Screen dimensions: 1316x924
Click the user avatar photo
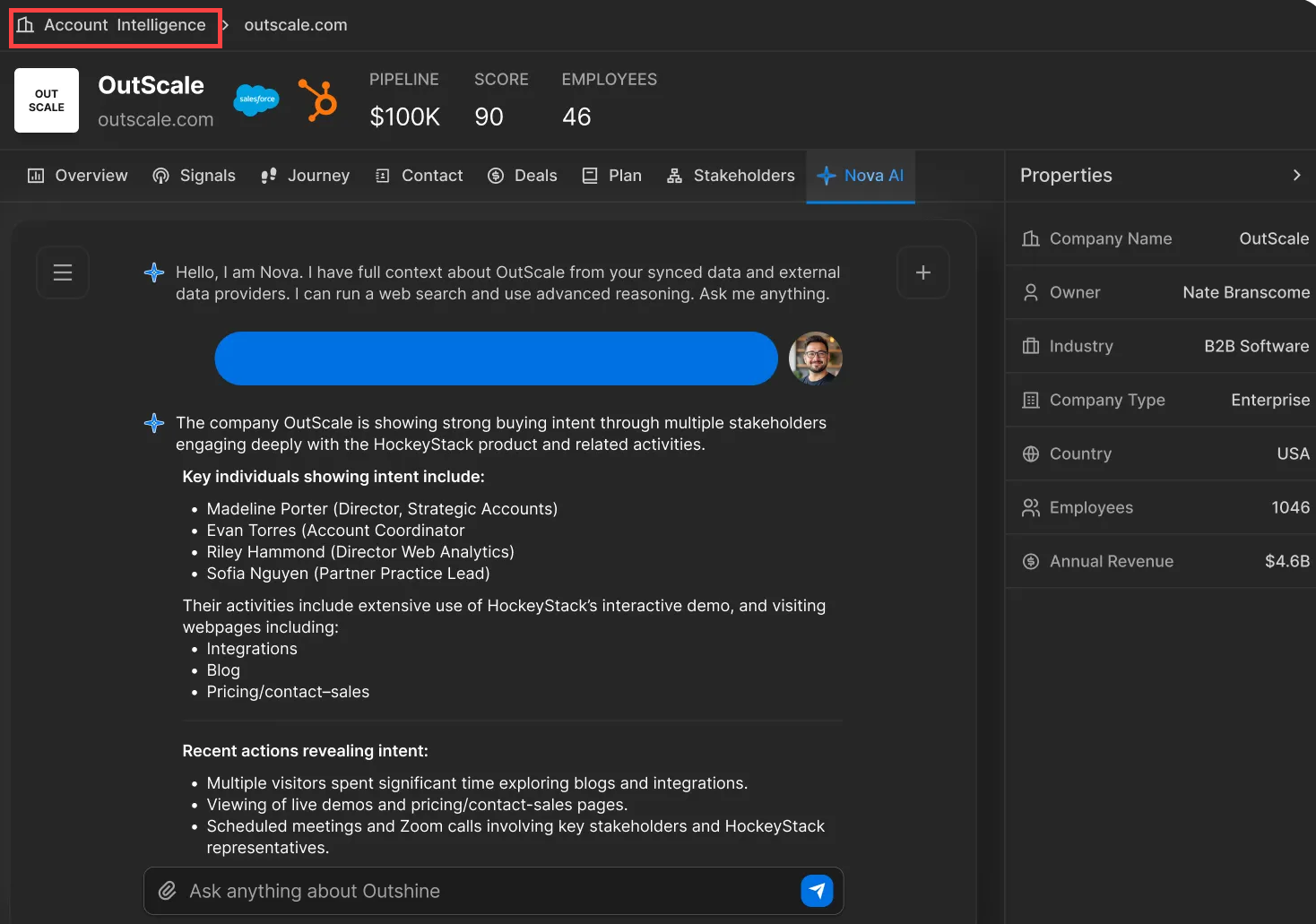pyautogui.click(x=816, y=358)
